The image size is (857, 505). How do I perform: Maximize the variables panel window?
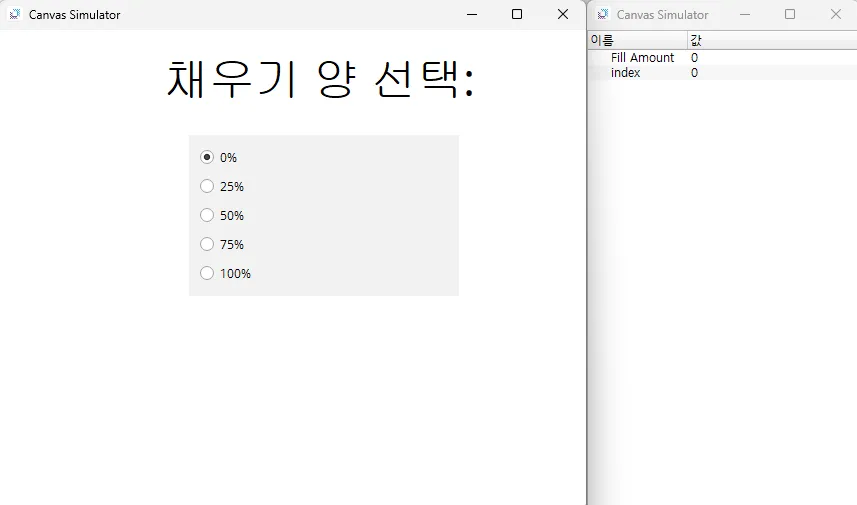tap(790, 14)
